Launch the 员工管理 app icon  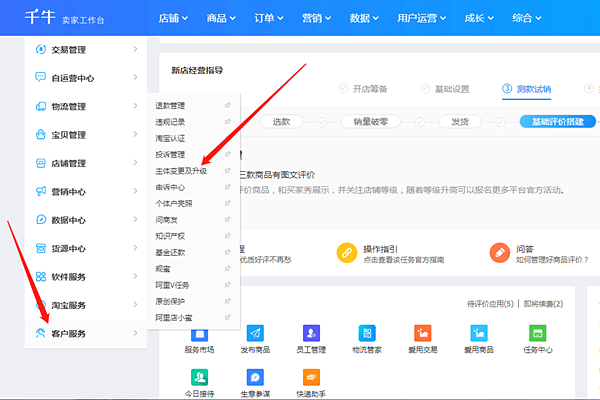(311, 333)
